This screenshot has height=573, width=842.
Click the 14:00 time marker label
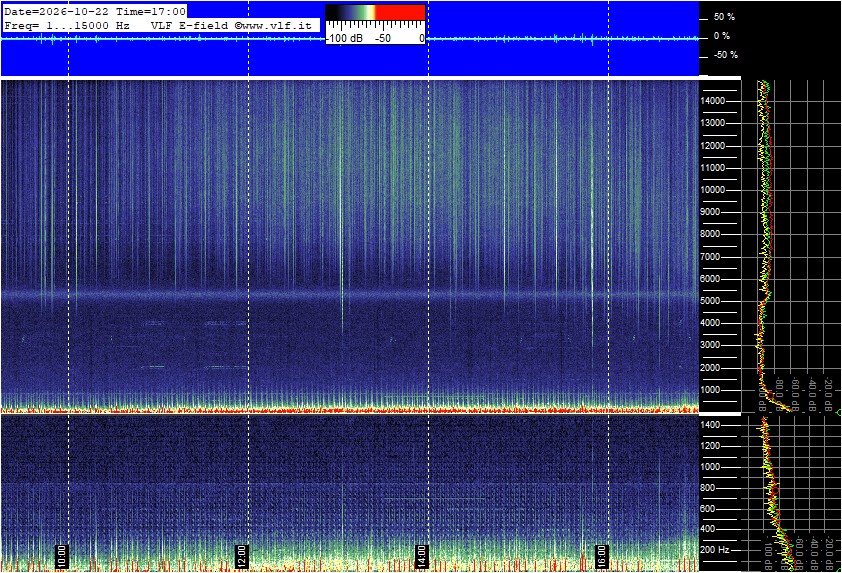(x=422, y=556)
